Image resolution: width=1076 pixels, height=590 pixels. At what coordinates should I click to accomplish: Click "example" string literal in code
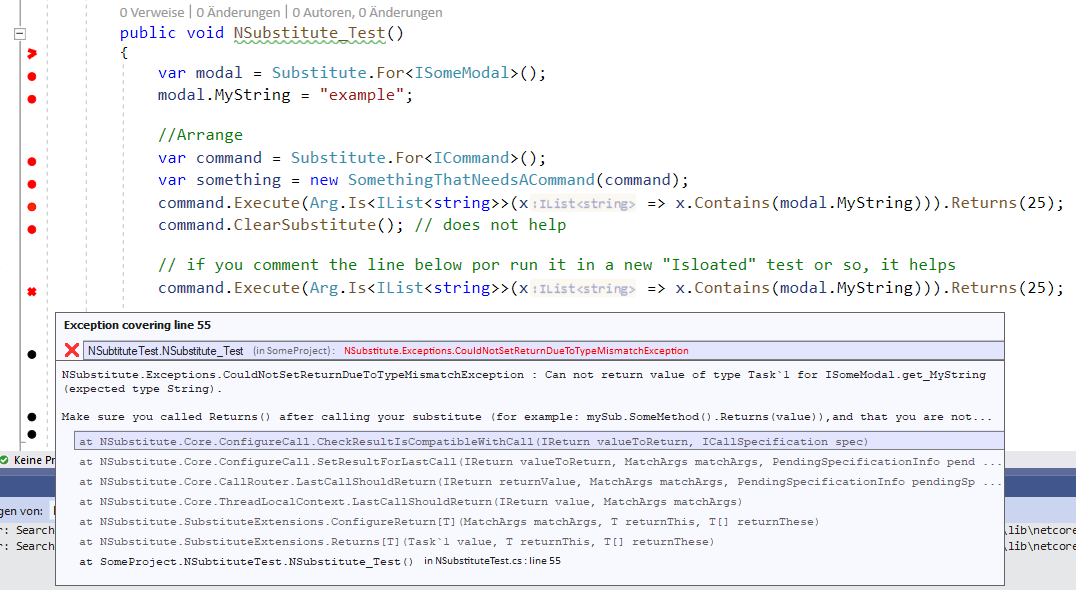click(x=362, y=95)
